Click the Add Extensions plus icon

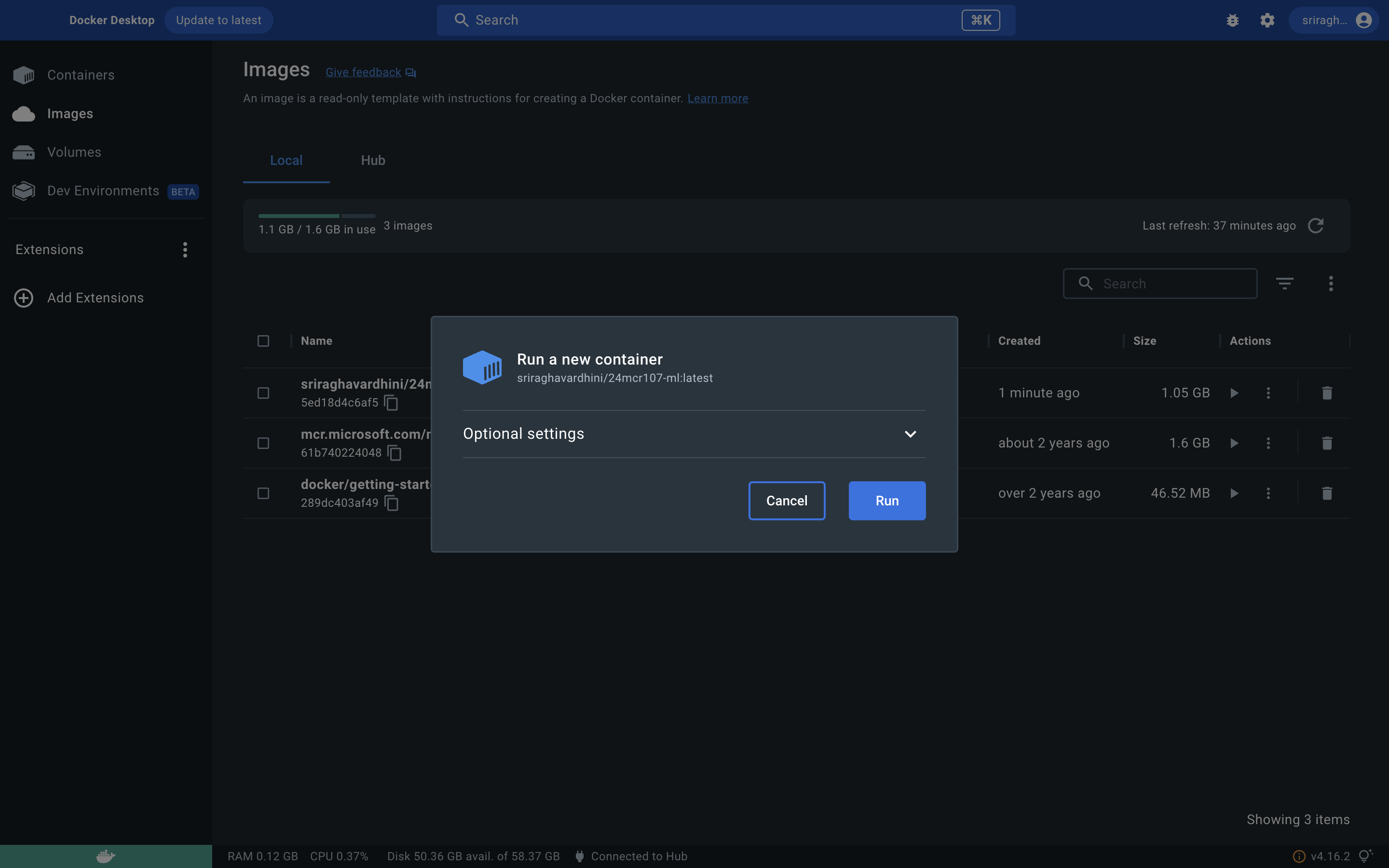point(24,298)
